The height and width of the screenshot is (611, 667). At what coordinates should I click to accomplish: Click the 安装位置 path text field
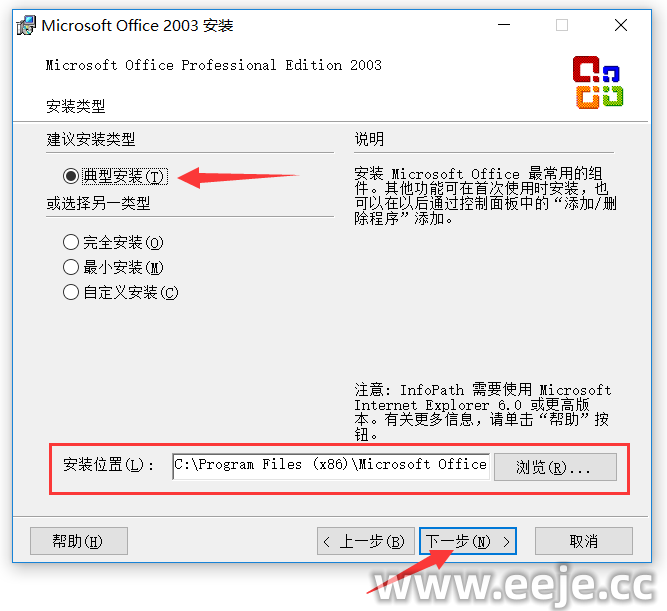point(331,466)
